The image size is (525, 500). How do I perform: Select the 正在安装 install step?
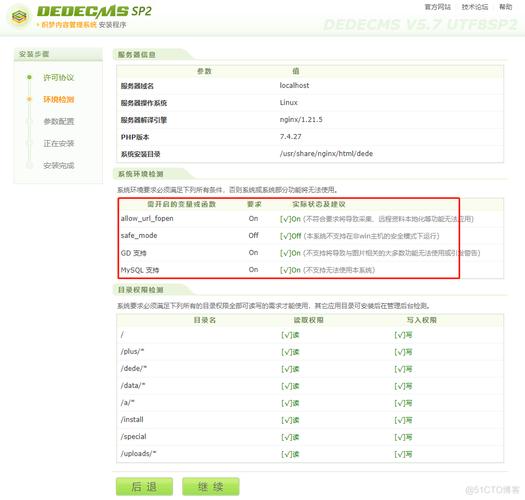pyautogui.click(x=59, y=144)
